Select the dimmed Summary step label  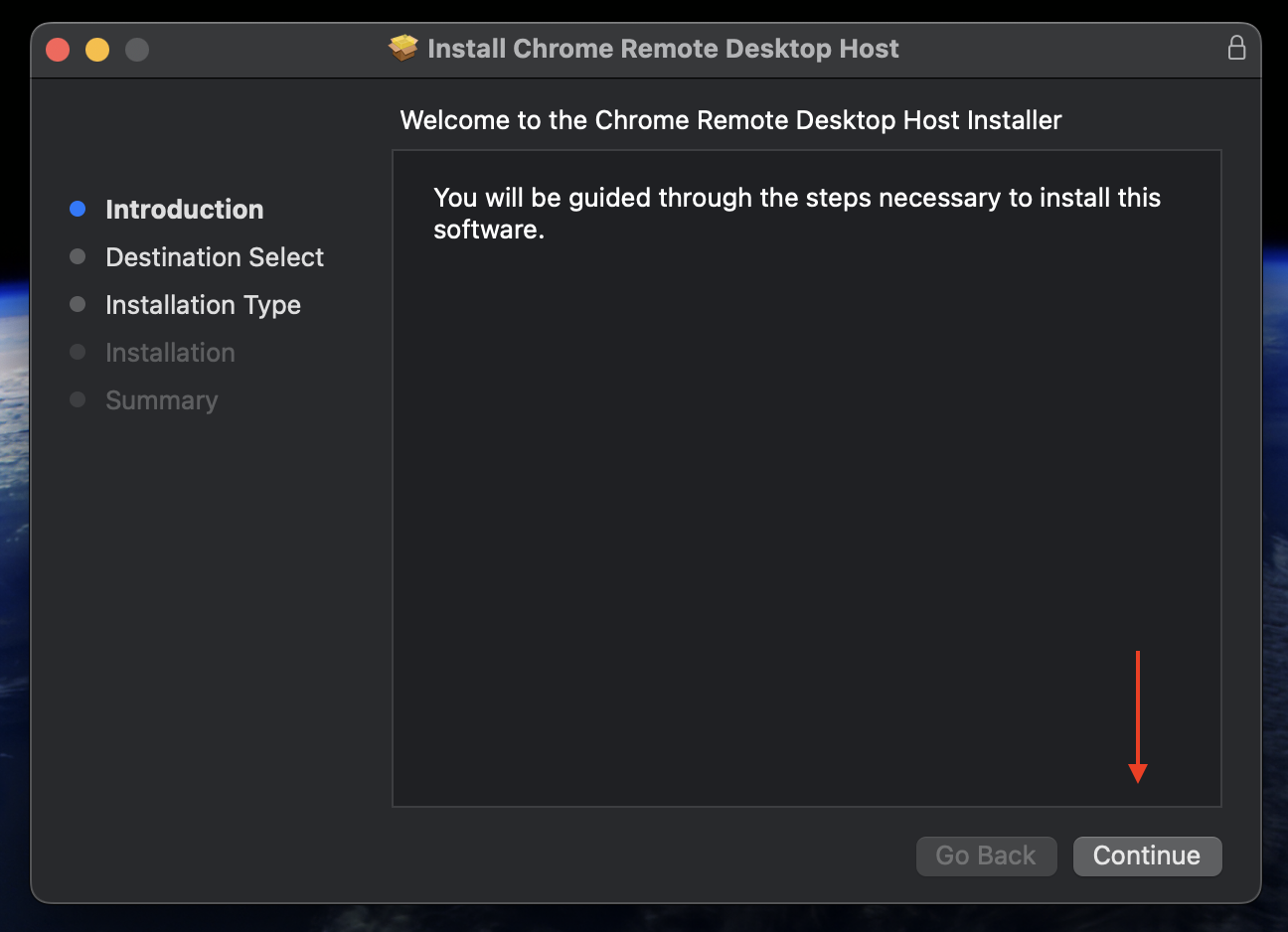(x=161, y=400)
